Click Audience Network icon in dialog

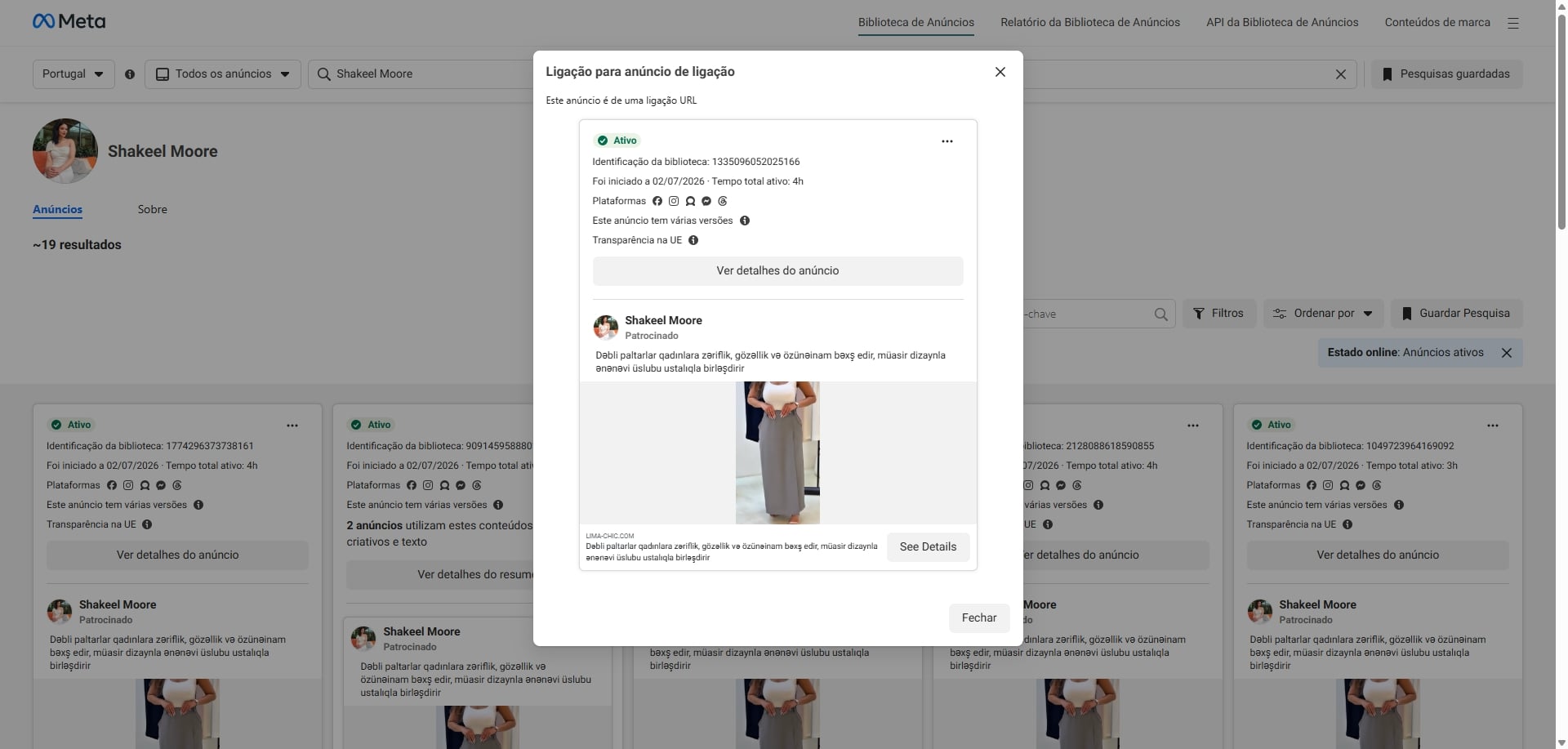coord(690,201)
